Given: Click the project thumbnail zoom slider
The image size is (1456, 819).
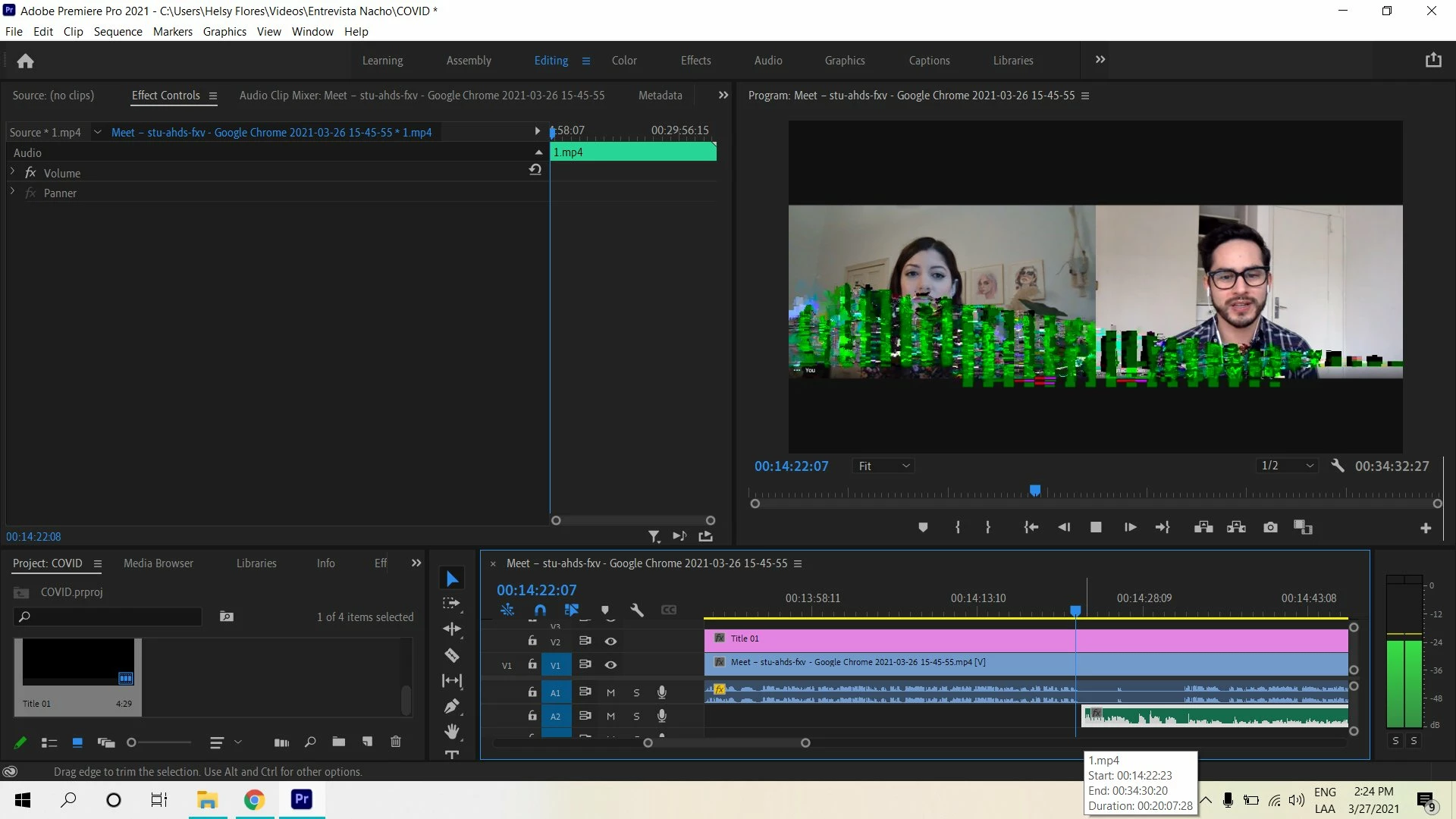Looking at the screenshot, I should click(132, 742).
